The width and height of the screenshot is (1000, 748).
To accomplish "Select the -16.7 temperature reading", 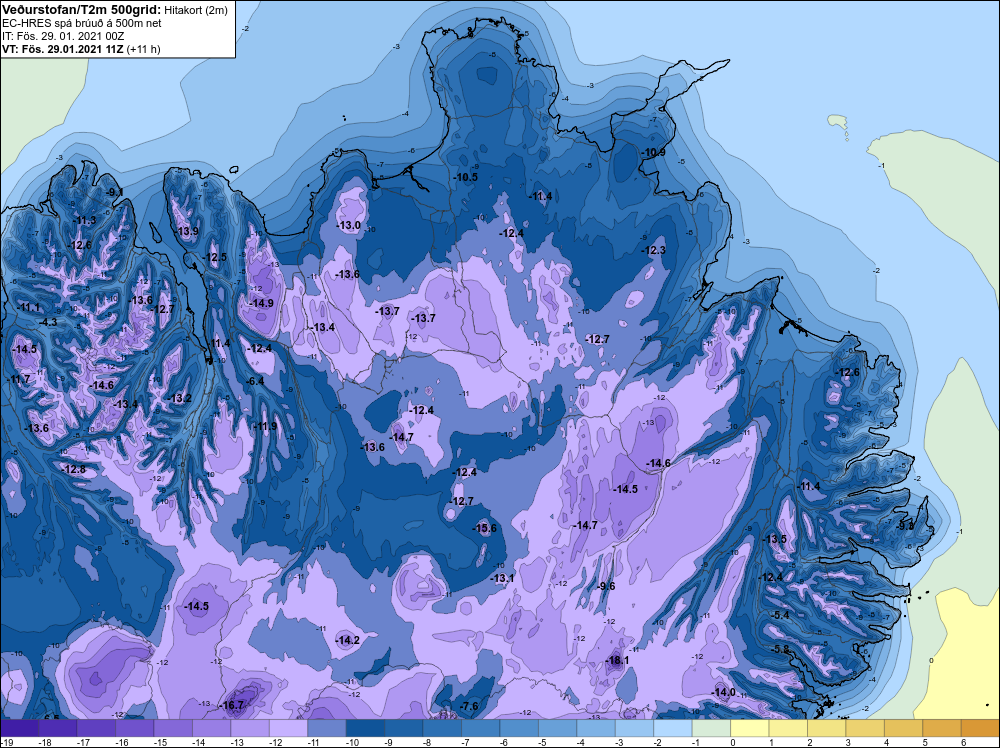I will click(232, 705).
